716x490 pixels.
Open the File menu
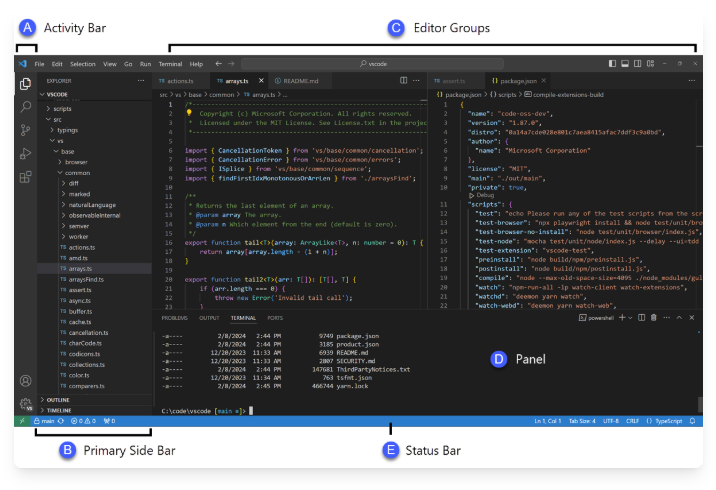click(39, 64)
